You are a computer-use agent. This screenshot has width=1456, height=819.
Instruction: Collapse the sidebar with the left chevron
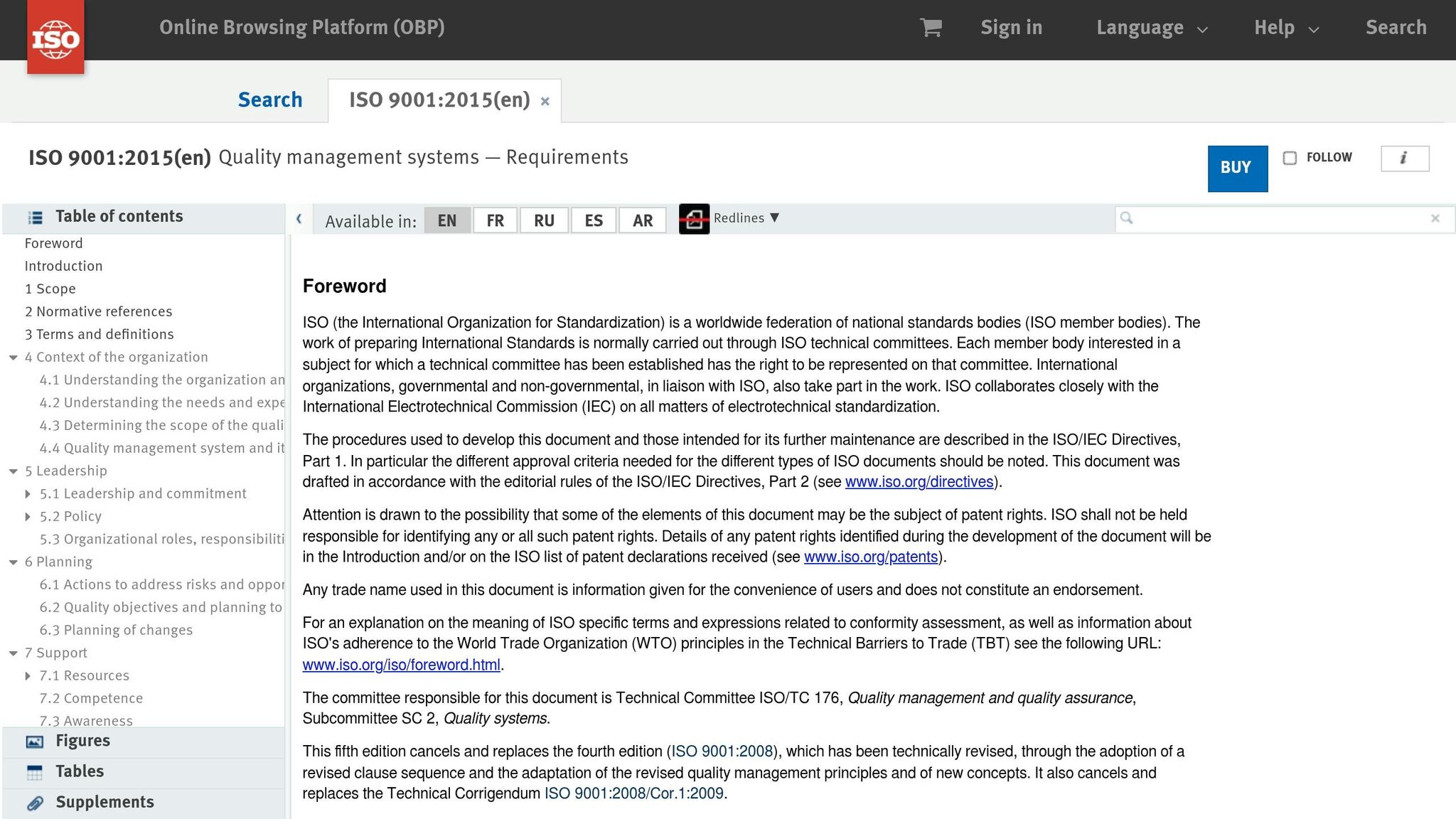tap(299, 219)
